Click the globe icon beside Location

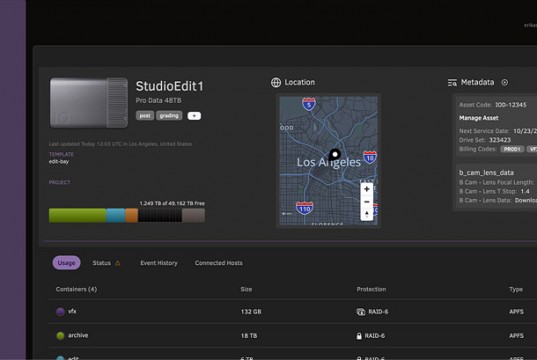pos(276,83)
